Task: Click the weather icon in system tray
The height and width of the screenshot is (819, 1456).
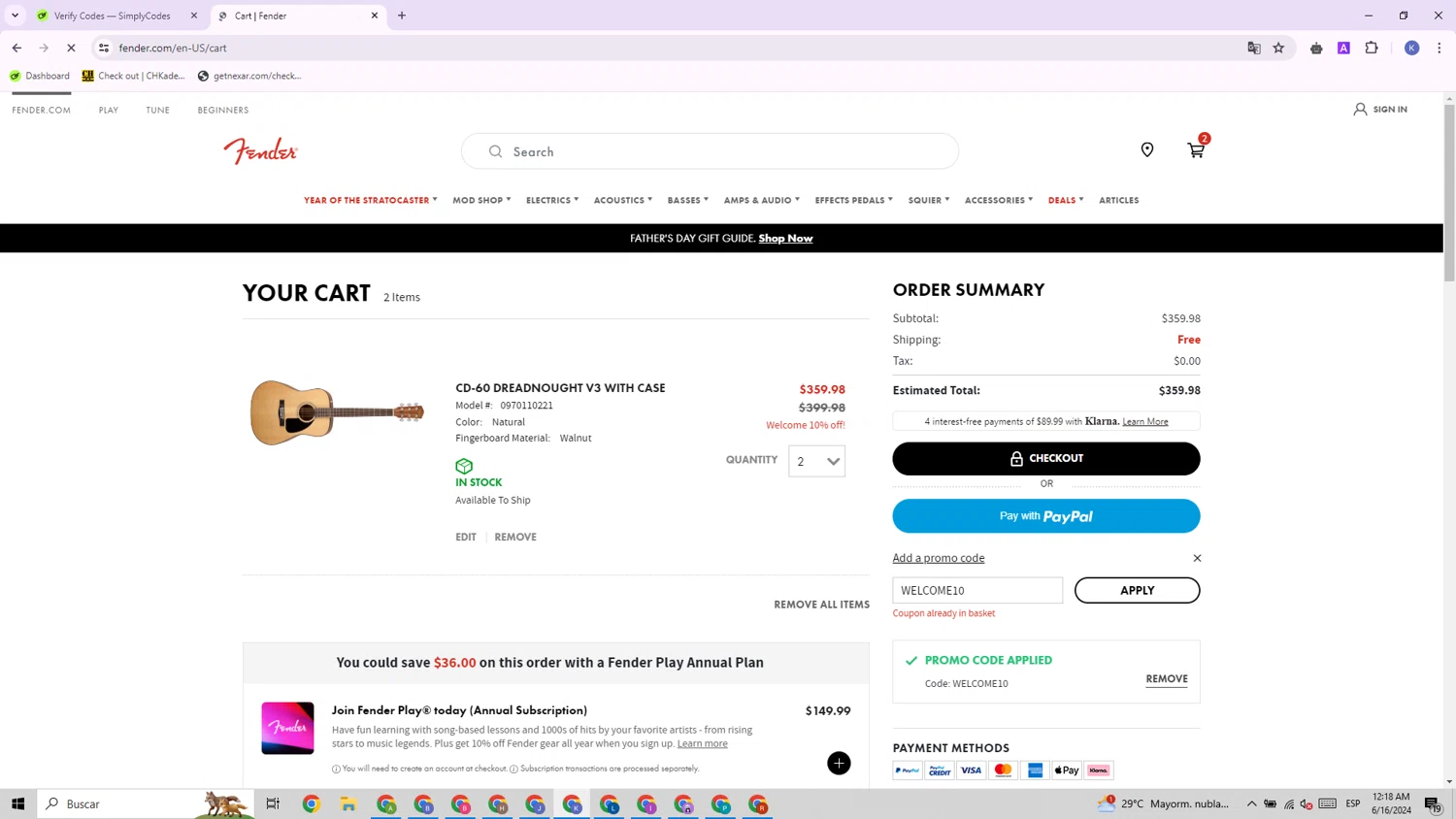Action: point(1106,803)
